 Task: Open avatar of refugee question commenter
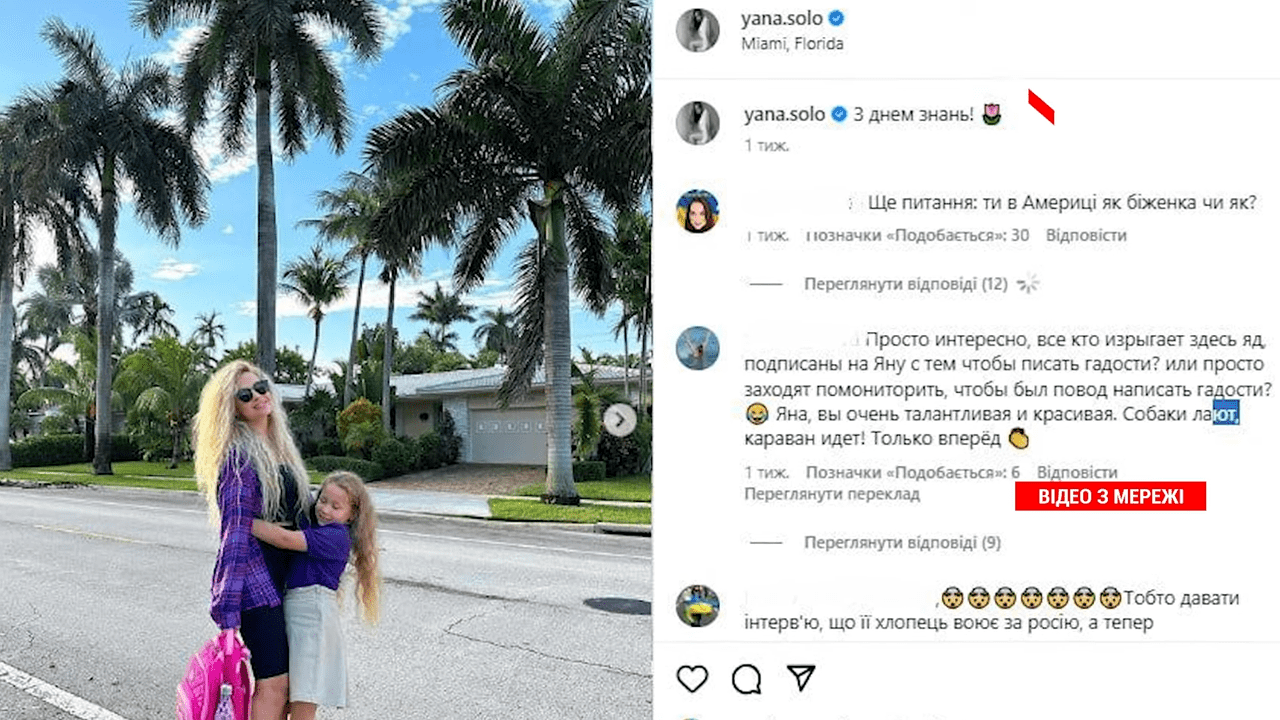point(697,210)
